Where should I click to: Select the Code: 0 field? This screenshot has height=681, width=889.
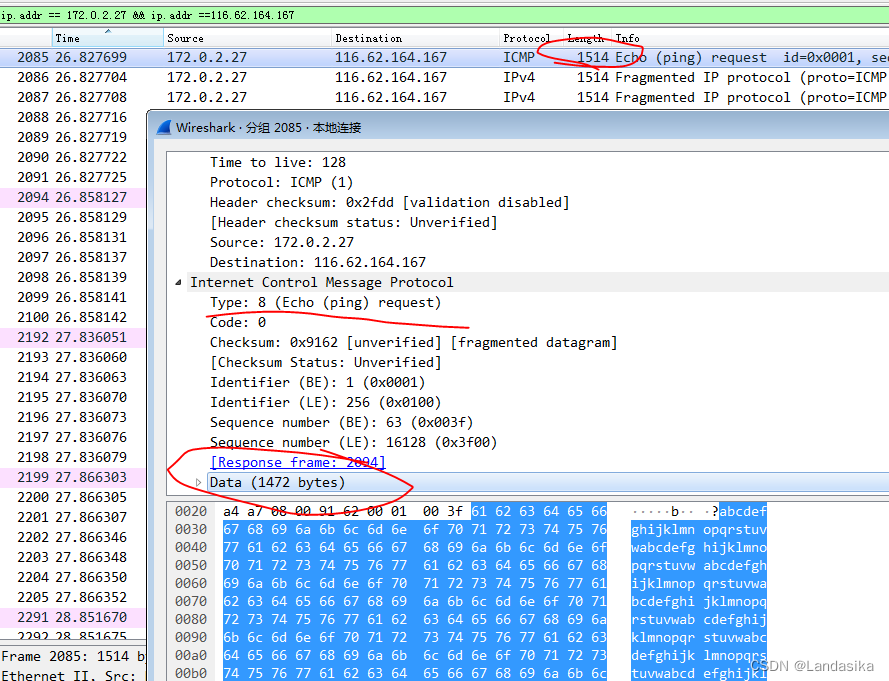click(x=238, y=323)
